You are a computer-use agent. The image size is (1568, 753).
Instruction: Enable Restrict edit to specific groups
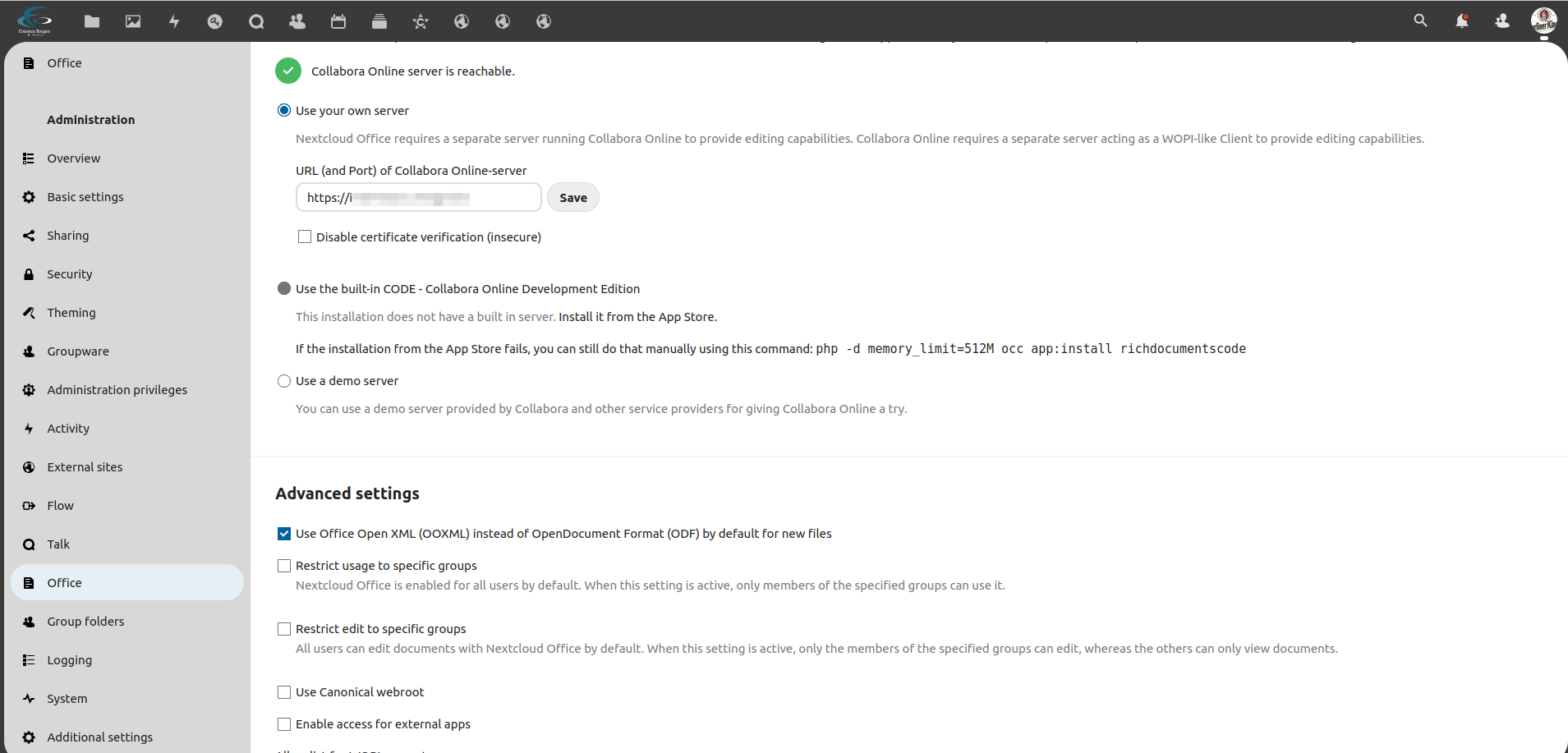coord(284,629)
